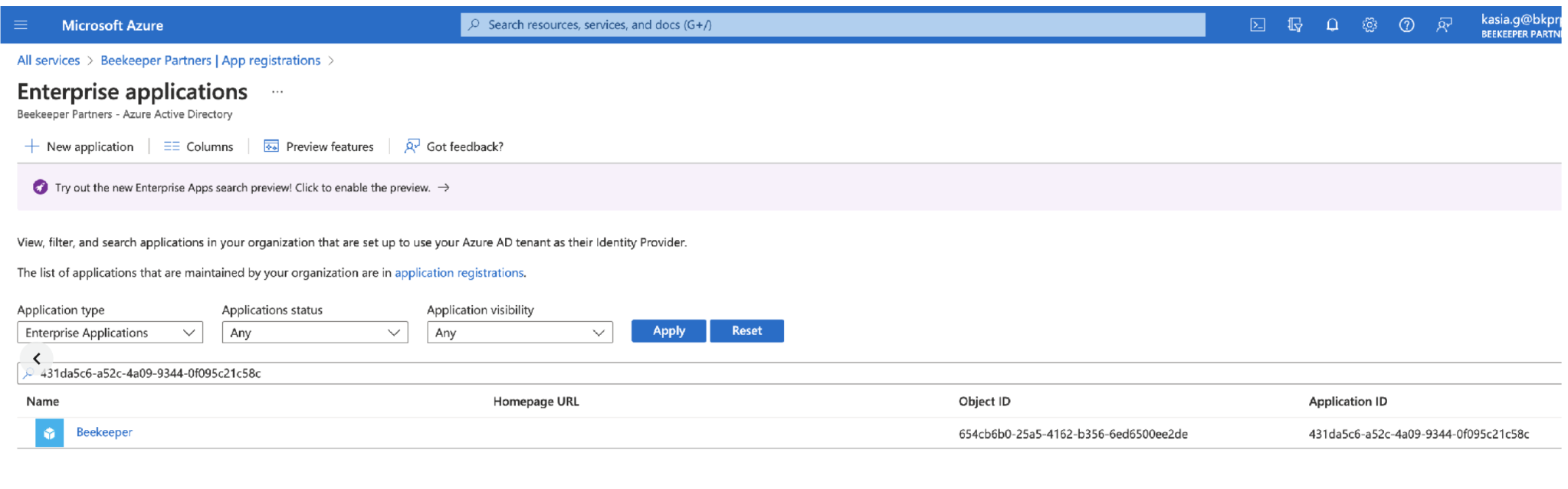The height and width of the screenshot is (489, 1568).
Task: Click the Preview features icon
Action: click(271, 146)
